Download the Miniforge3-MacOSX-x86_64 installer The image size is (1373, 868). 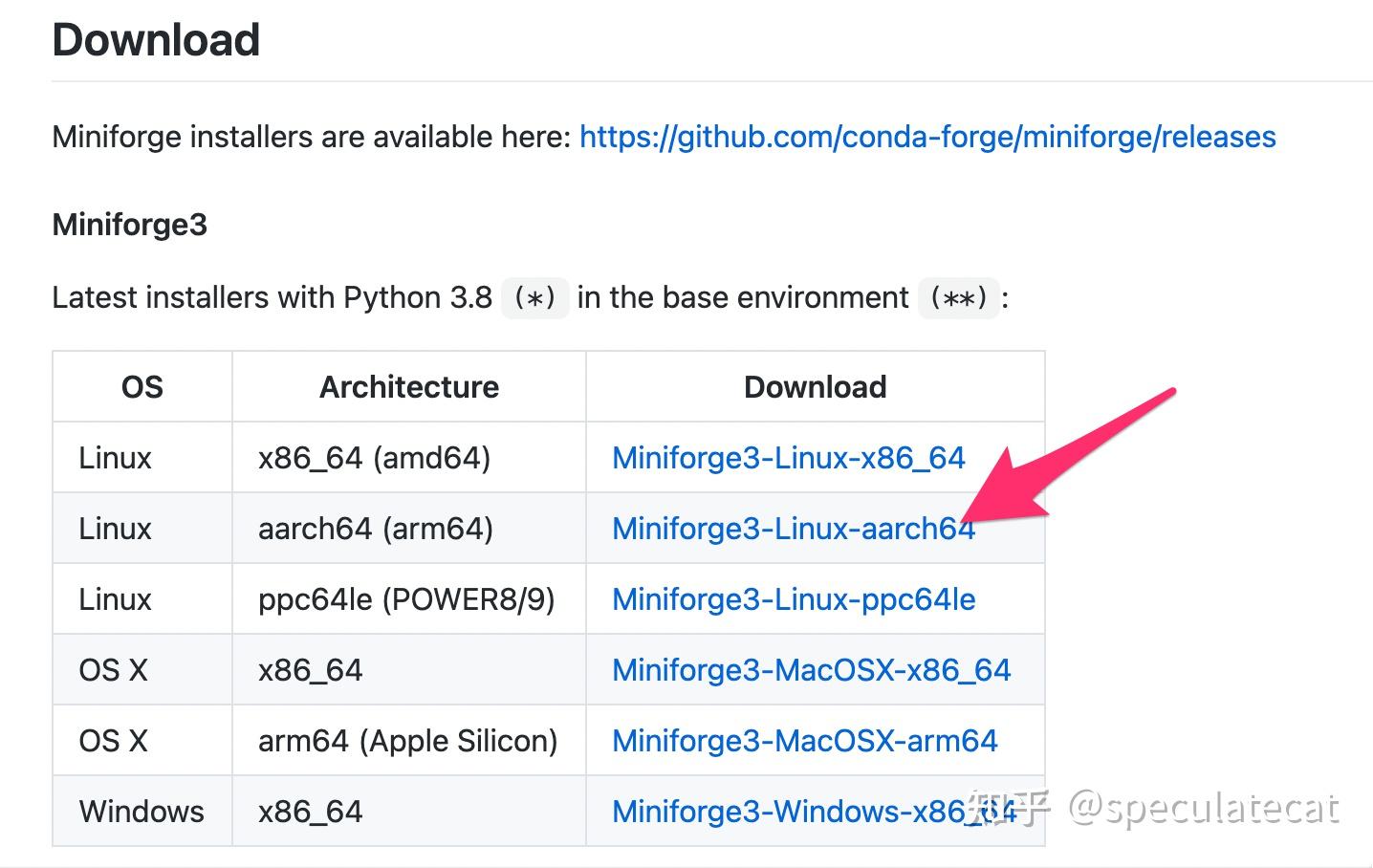[811, 670]
